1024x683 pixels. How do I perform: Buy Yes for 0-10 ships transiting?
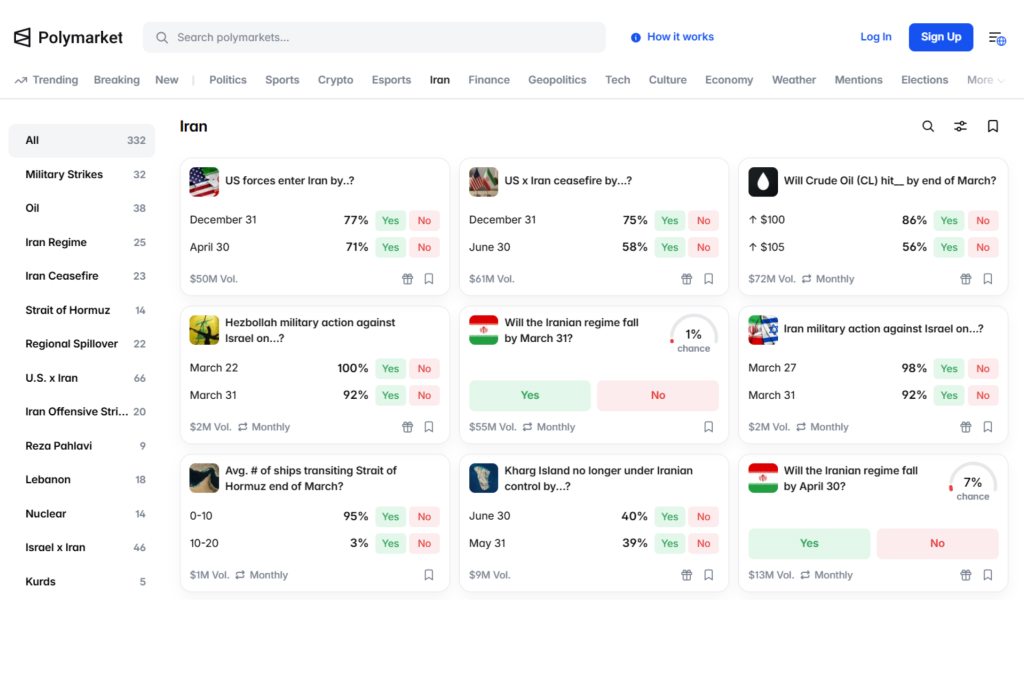pyautogui.click(x=391, y=517)
